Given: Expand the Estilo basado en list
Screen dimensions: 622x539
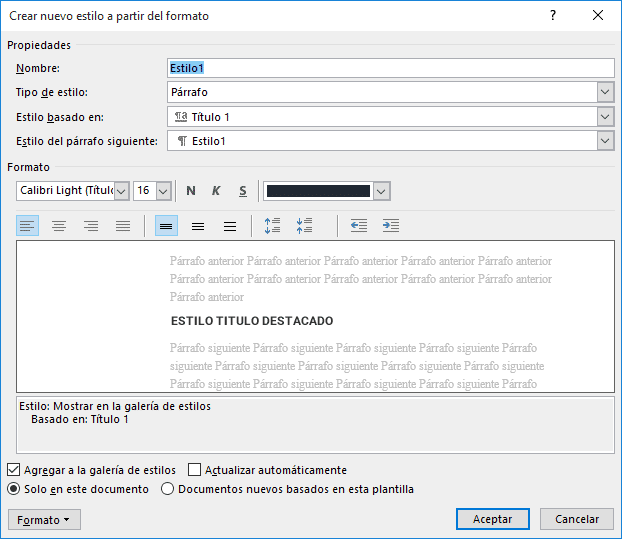Looking at the screenshot, I should pyautogui.click(x=605, y=117).
